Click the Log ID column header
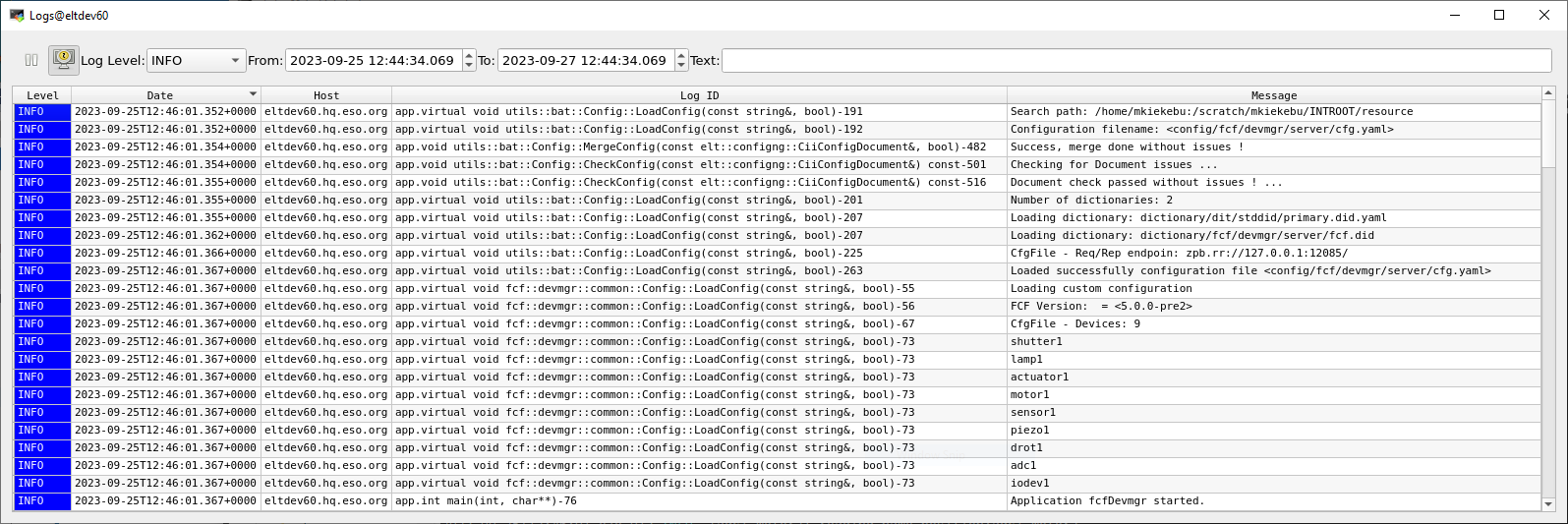This screenshot has height=524, width=1568. point(699,95)
